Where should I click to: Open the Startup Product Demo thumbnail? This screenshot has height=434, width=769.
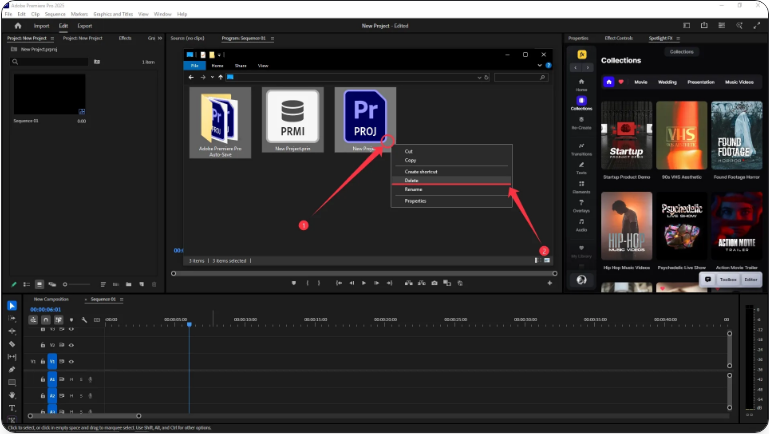(x=626, y=133)
